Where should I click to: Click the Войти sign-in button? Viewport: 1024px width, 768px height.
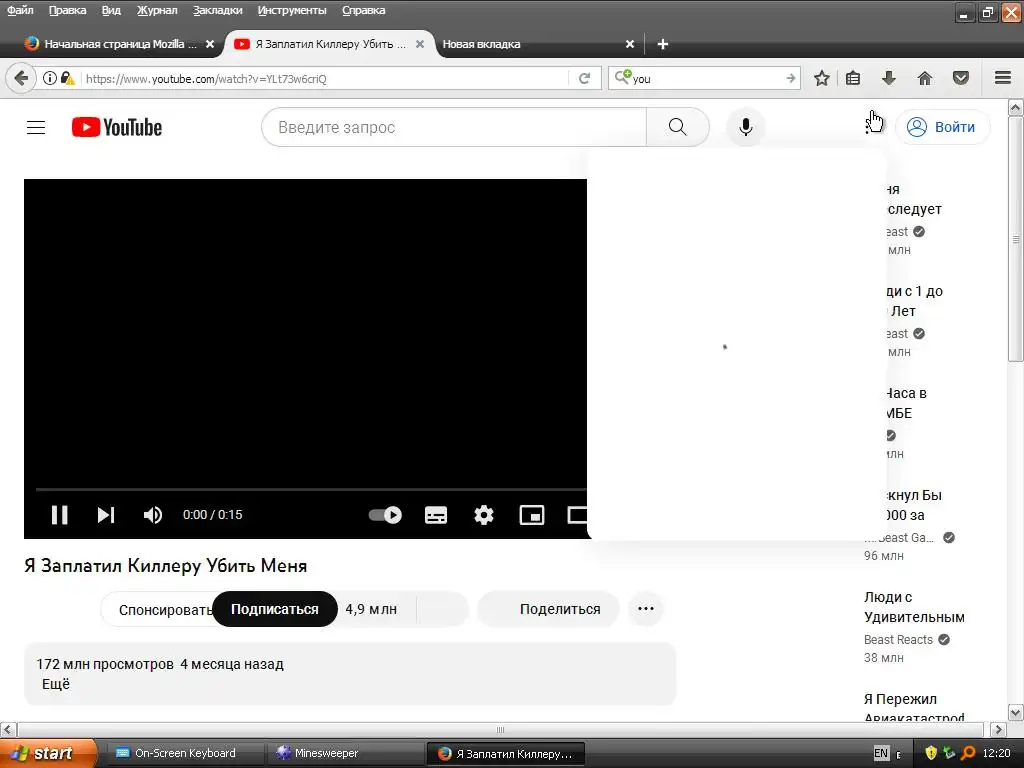pyautogui.click(x=942, y=127)
